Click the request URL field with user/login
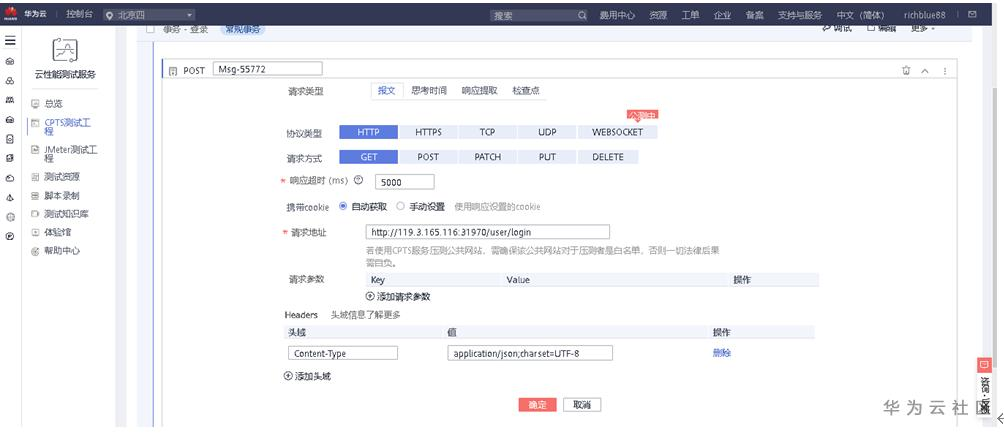Viewport: 1004px width, 433px height. (x=488, y=232)
